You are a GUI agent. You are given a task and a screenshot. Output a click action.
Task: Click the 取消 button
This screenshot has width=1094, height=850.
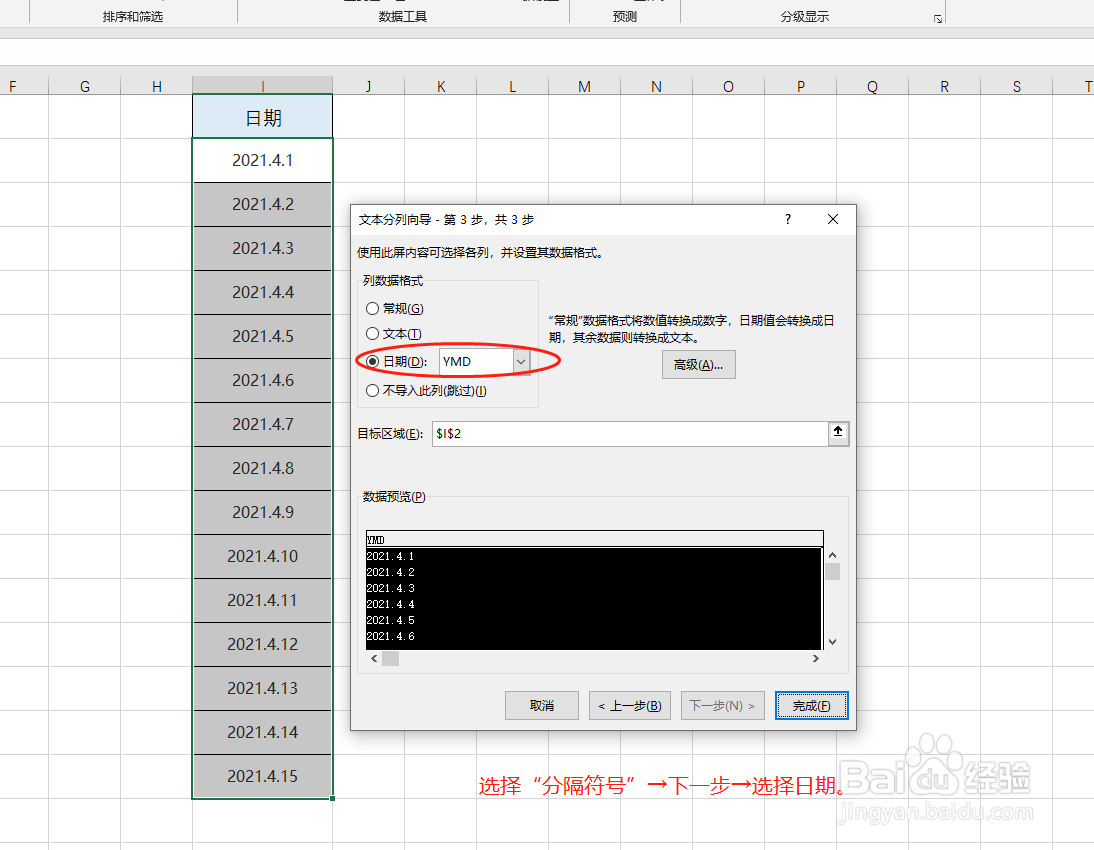(541, 706)
